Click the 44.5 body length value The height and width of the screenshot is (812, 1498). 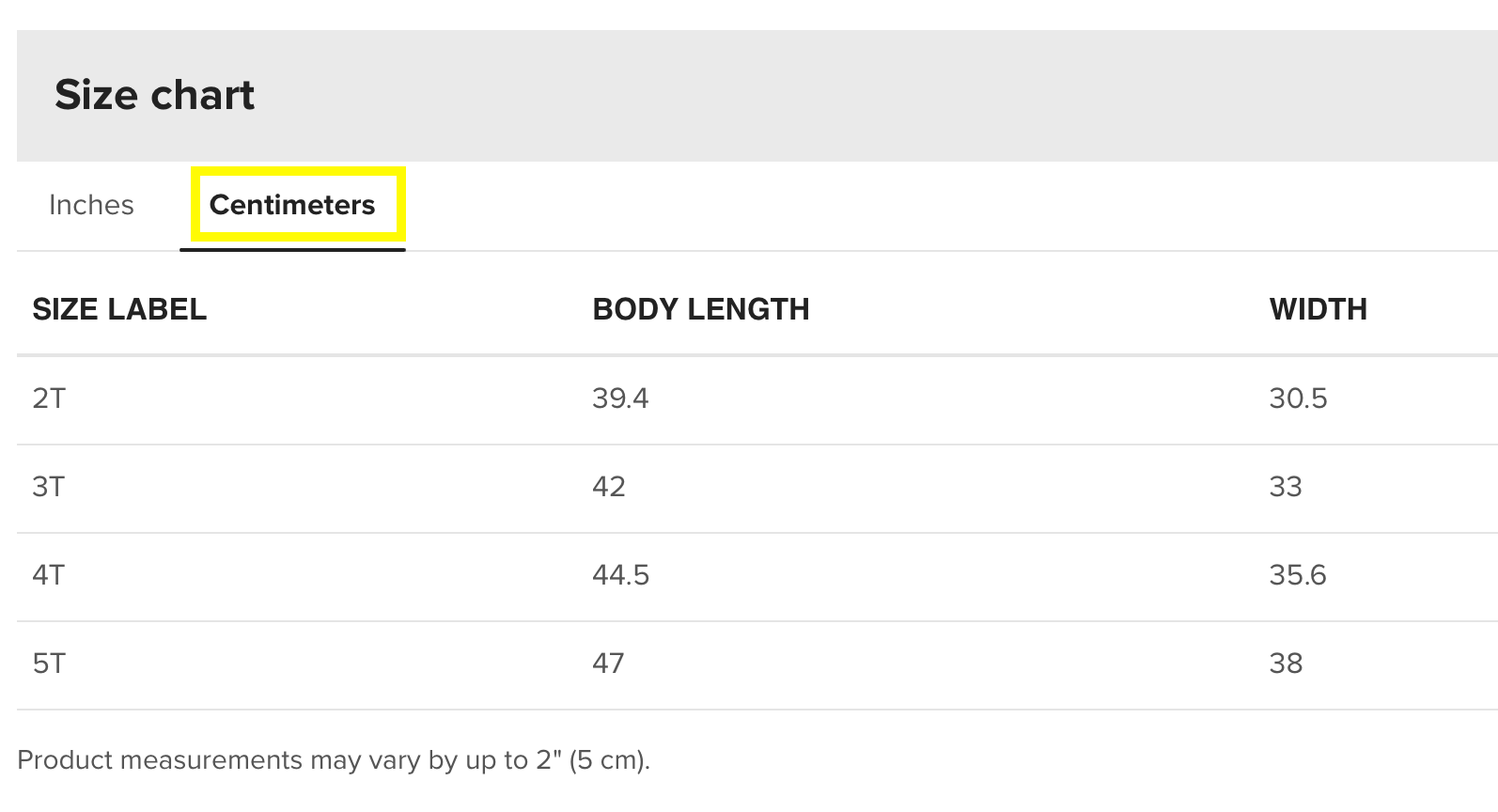coord(620,575)
